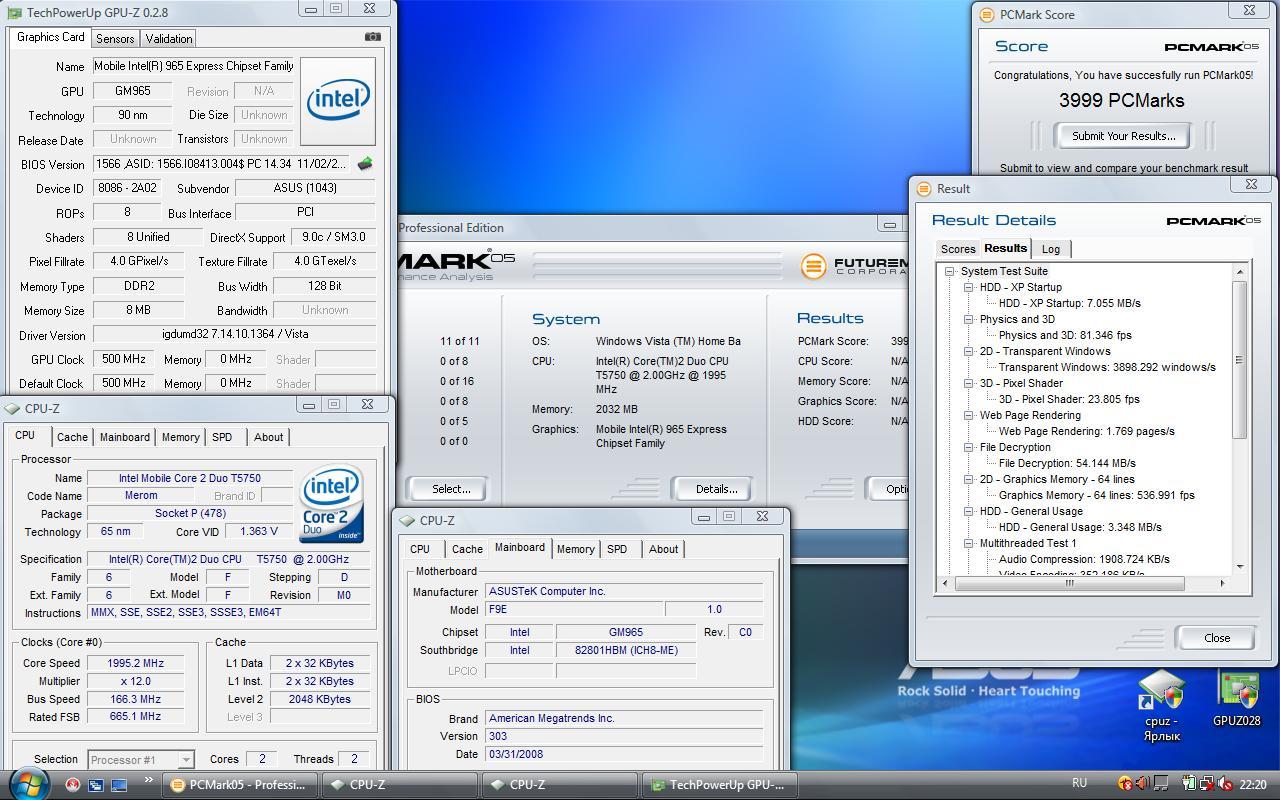1280x800 pixels.
Task: Click the Mainboard window's CPU-Z title icon
Action: click(407, 520)
